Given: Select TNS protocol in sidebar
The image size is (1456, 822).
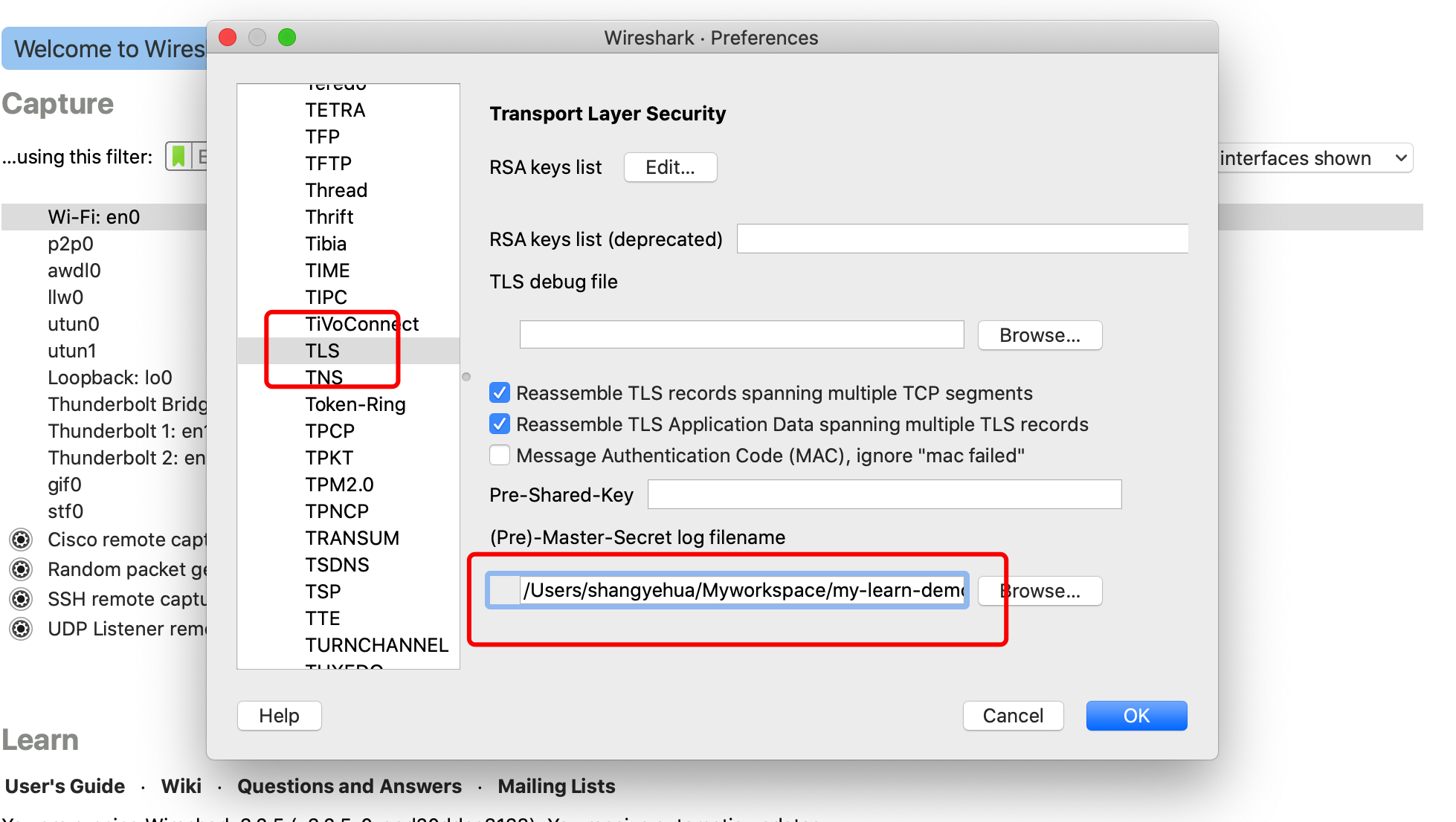Looking at the screenshot, I should (323, 377).
